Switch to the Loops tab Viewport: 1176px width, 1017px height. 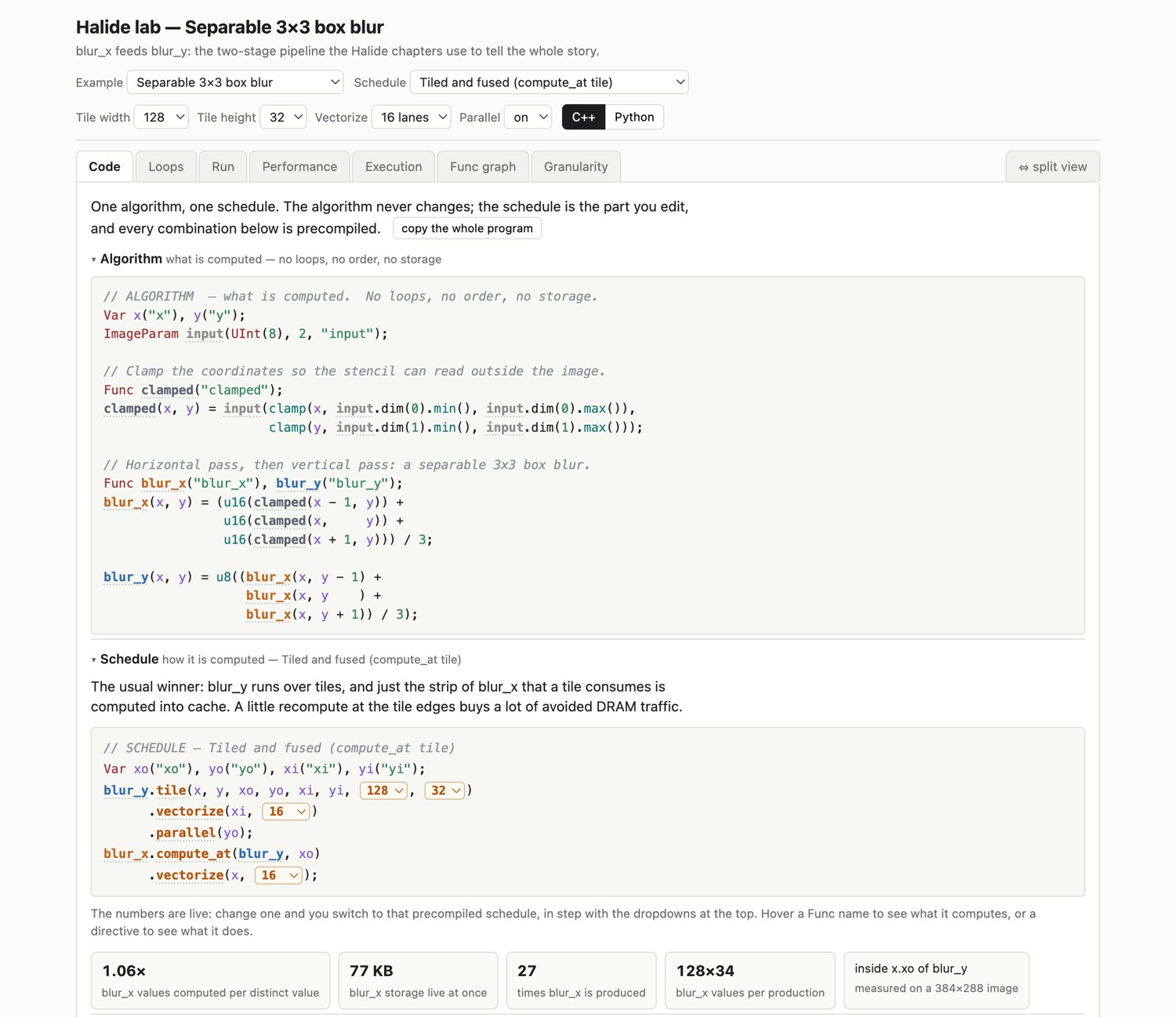(166, 167)
